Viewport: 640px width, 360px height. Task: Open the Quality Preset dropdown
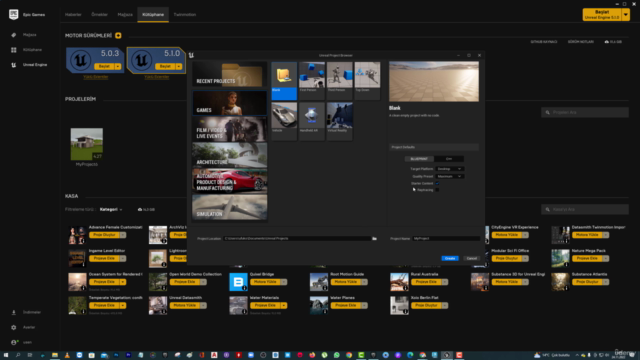[x=449, y=176]
